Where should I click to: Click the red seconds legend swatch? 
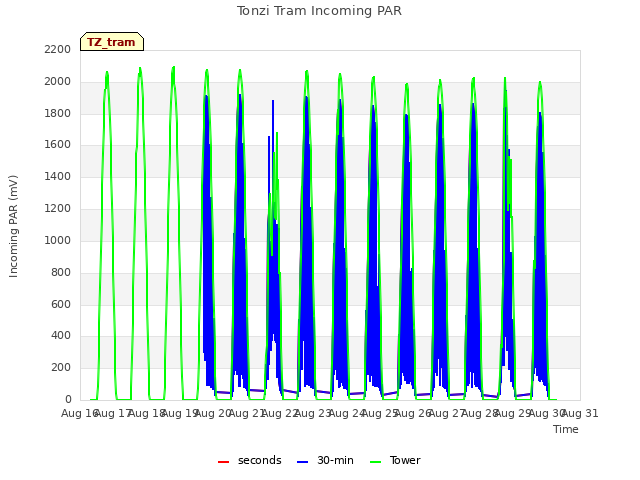pyautogui.click(x=224, y=462)
